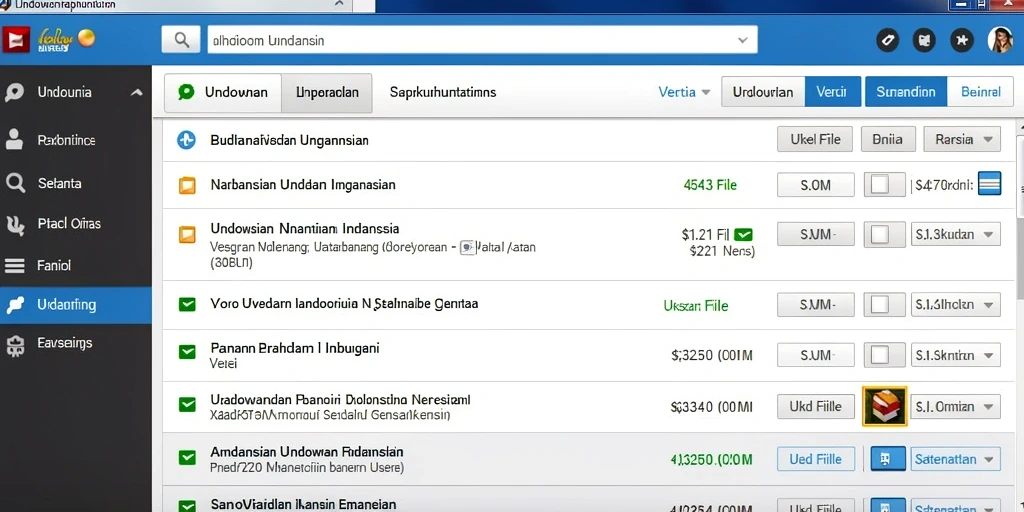The height and width of the screenshot is (512, 1024).
Task: Tick the checkbox on Narbansian Unddan row
Action: [x=880, y=185]
